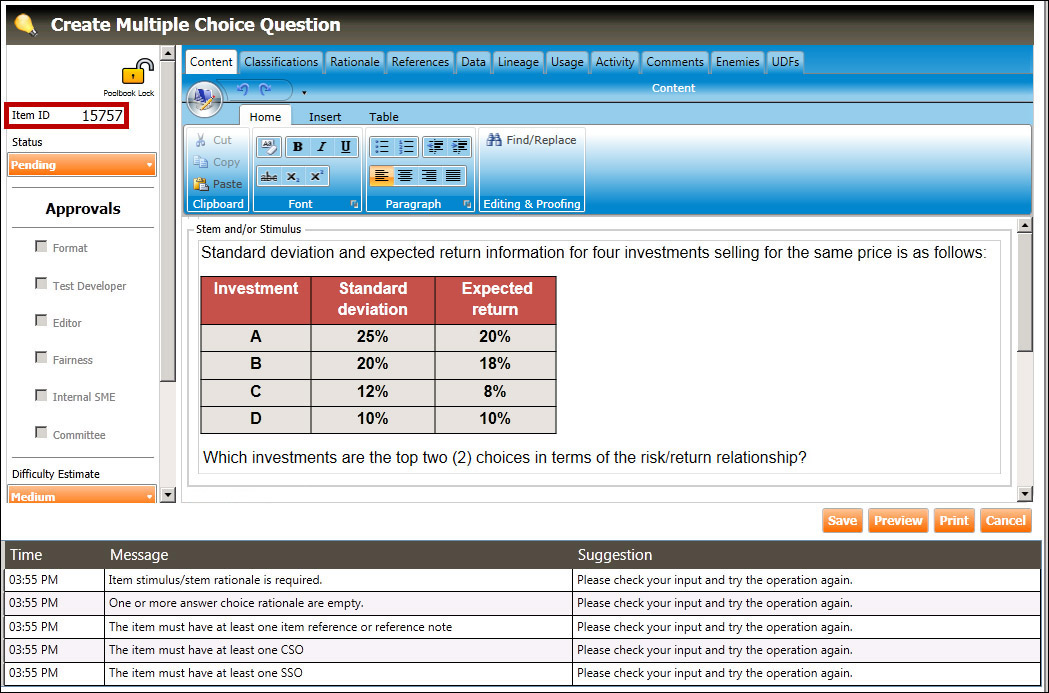Viewport: 1049px width, 693px height.
Task: Click the Preview button
Action: [x=897, y=520]
